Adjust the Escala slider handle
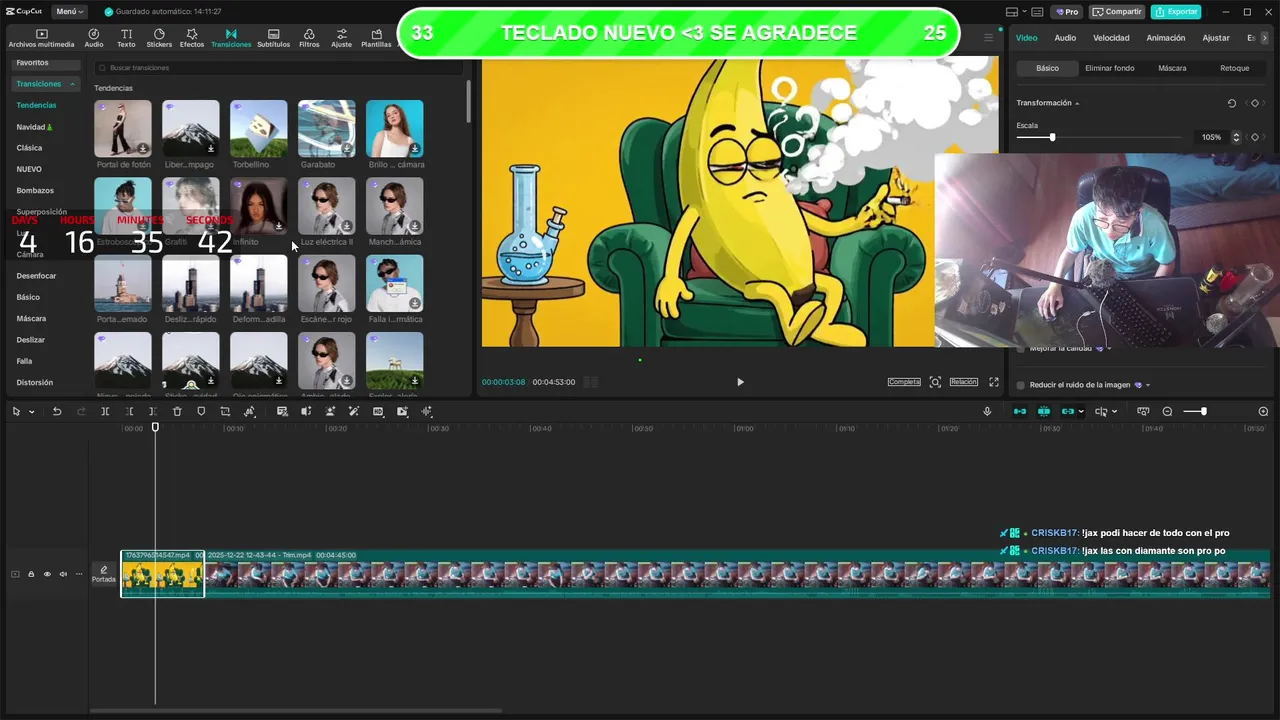 (x=1052, y=137)
